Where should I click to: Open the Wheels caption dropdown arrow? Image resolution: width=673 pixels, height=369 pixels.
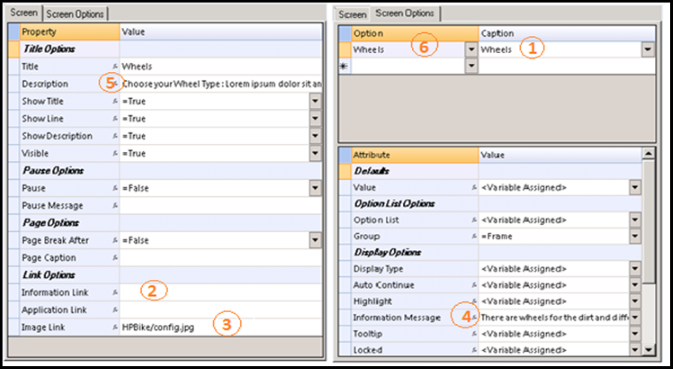tap(648, 50)
